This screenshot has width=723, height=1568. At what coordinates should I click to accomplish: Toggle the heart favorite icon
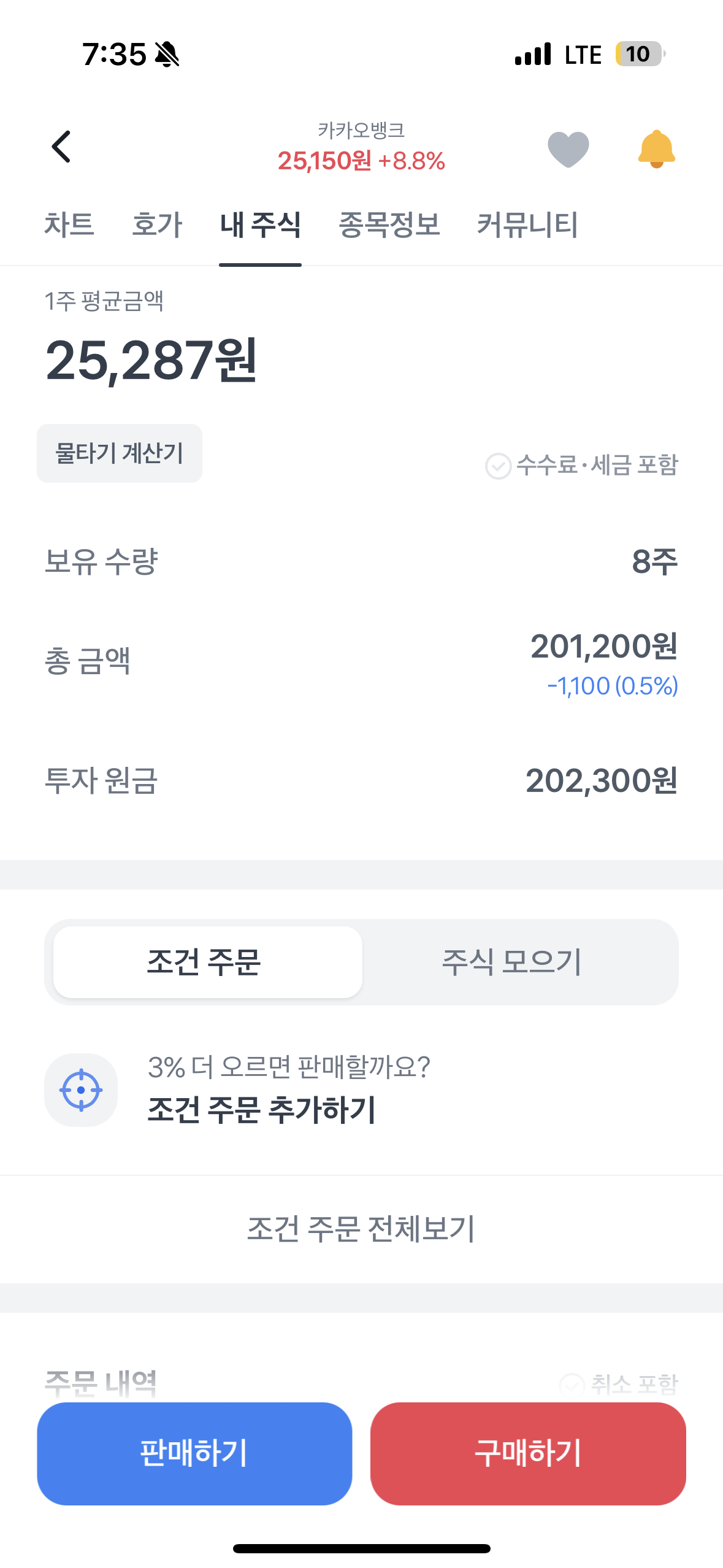[568, 148]
